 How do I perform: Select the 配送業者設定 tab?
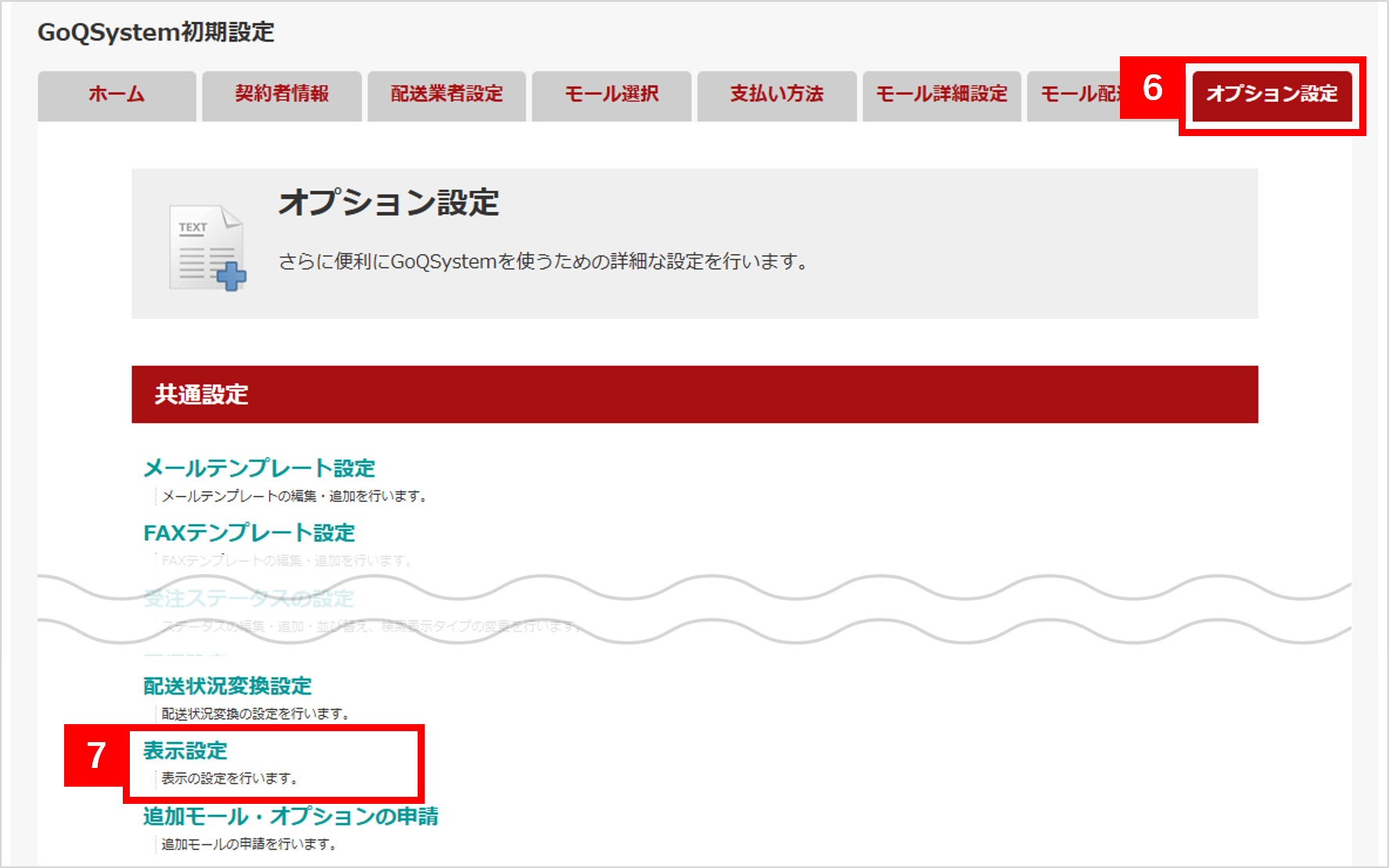(x=447, y=95)
